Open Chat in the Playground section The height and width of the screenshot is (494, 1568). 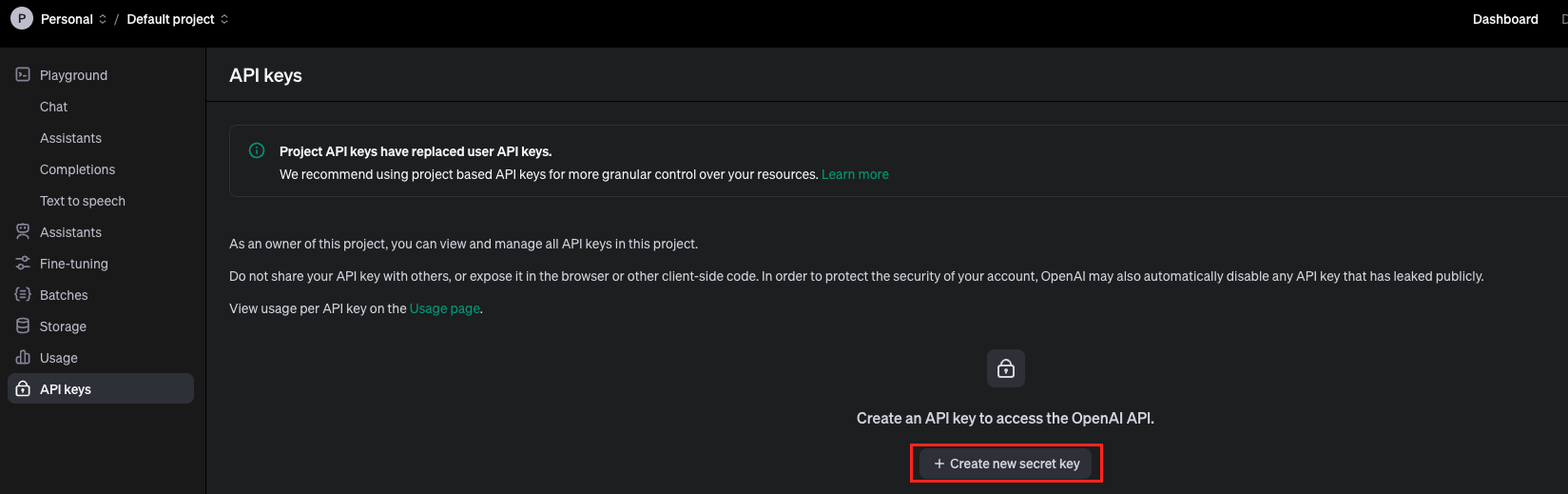(53, 107)
